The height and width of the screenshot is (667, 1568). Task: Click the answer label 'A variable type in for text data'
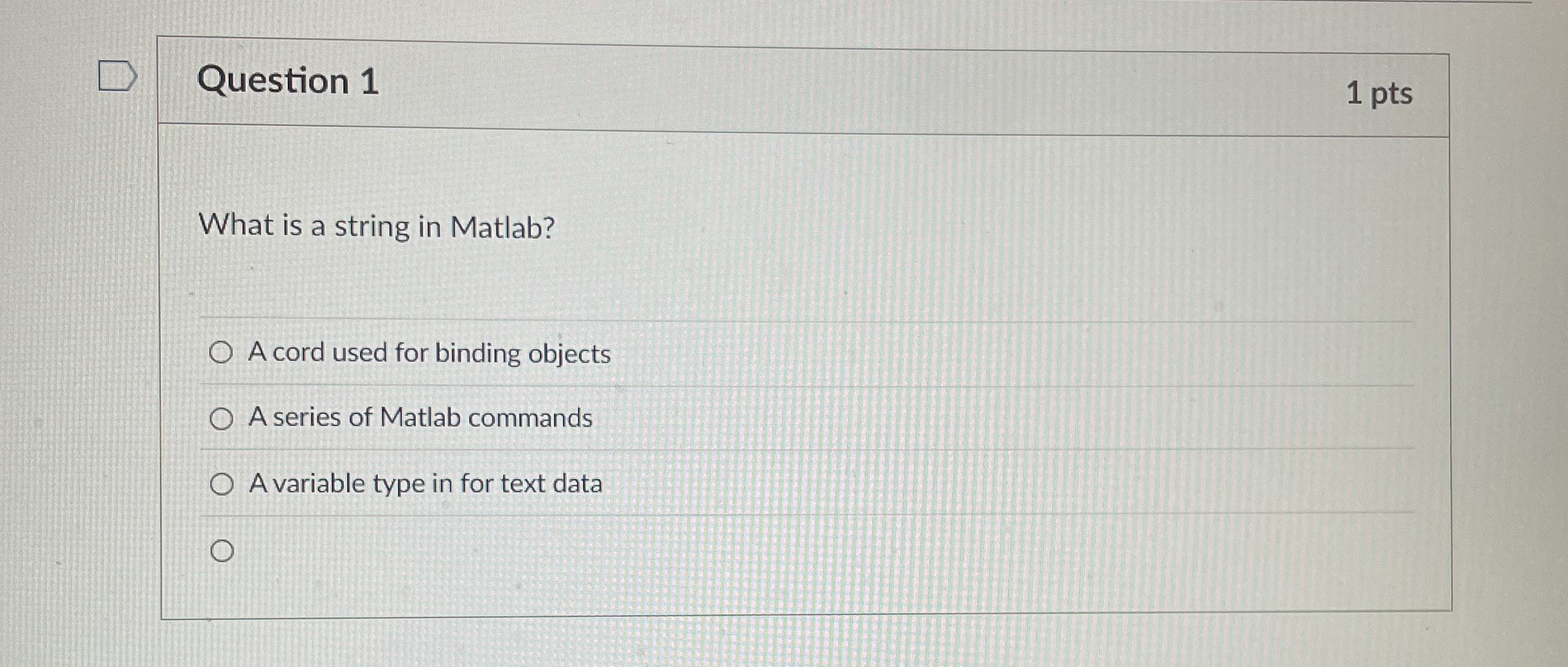[x=426, y=484]
